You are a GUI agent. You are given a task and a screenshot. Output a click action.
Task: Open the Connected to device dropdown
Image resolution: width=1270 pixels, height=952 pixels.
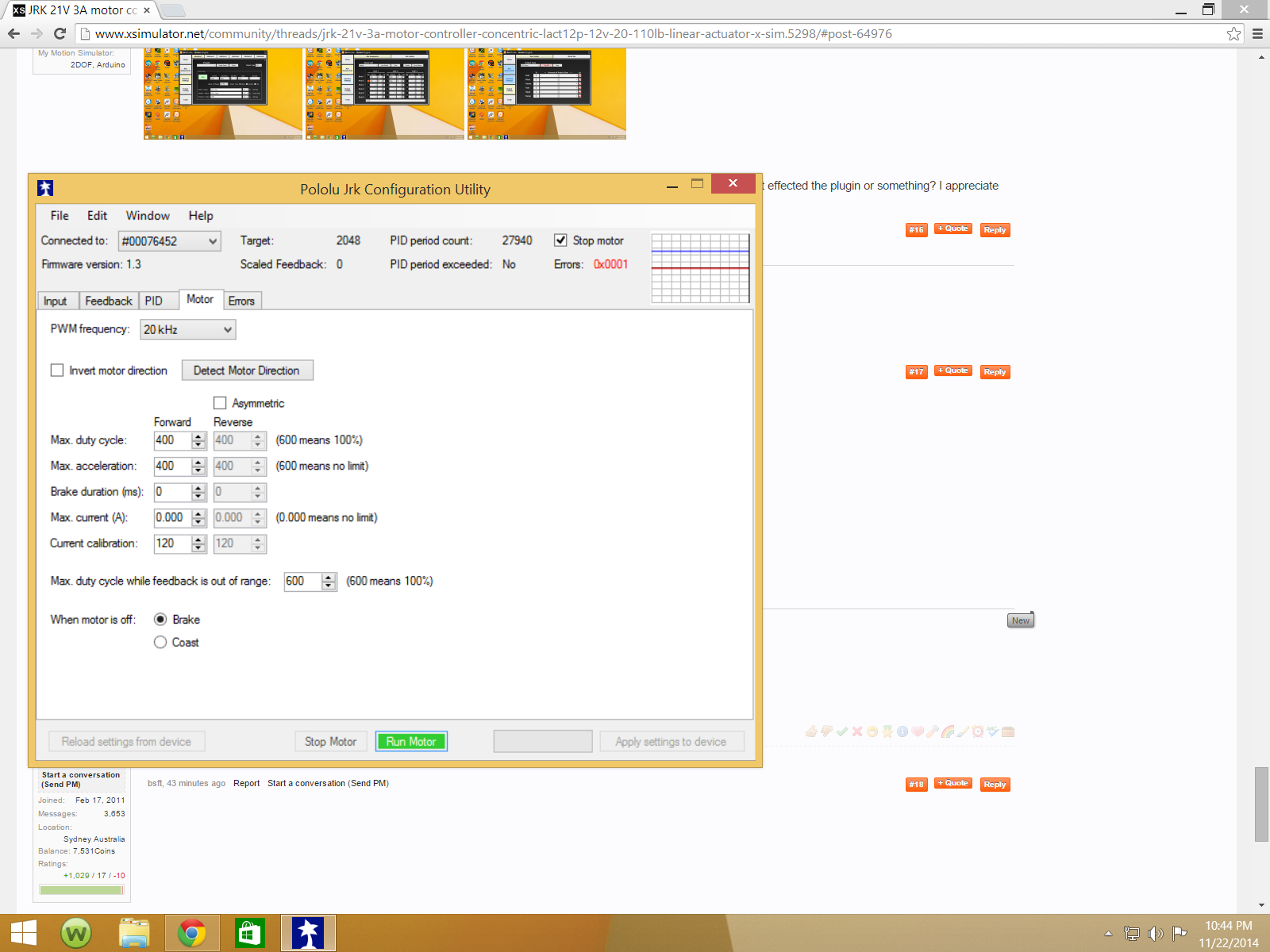click(169, 241)
